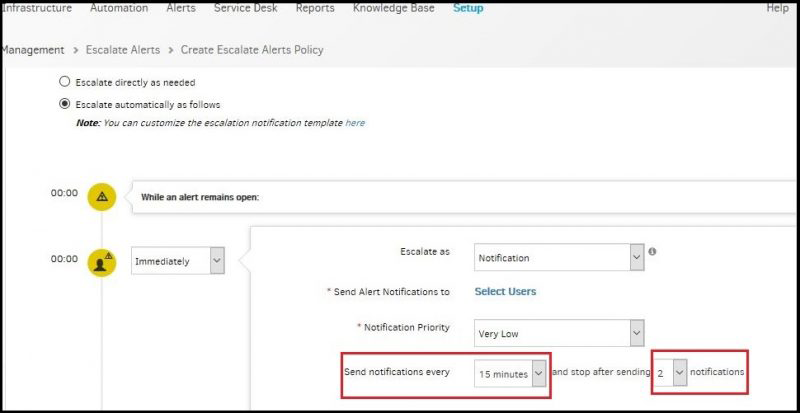Viewport: 800px width, 413px height.
Task: Open the Automation menu
Action: click(x=119, y=8)
